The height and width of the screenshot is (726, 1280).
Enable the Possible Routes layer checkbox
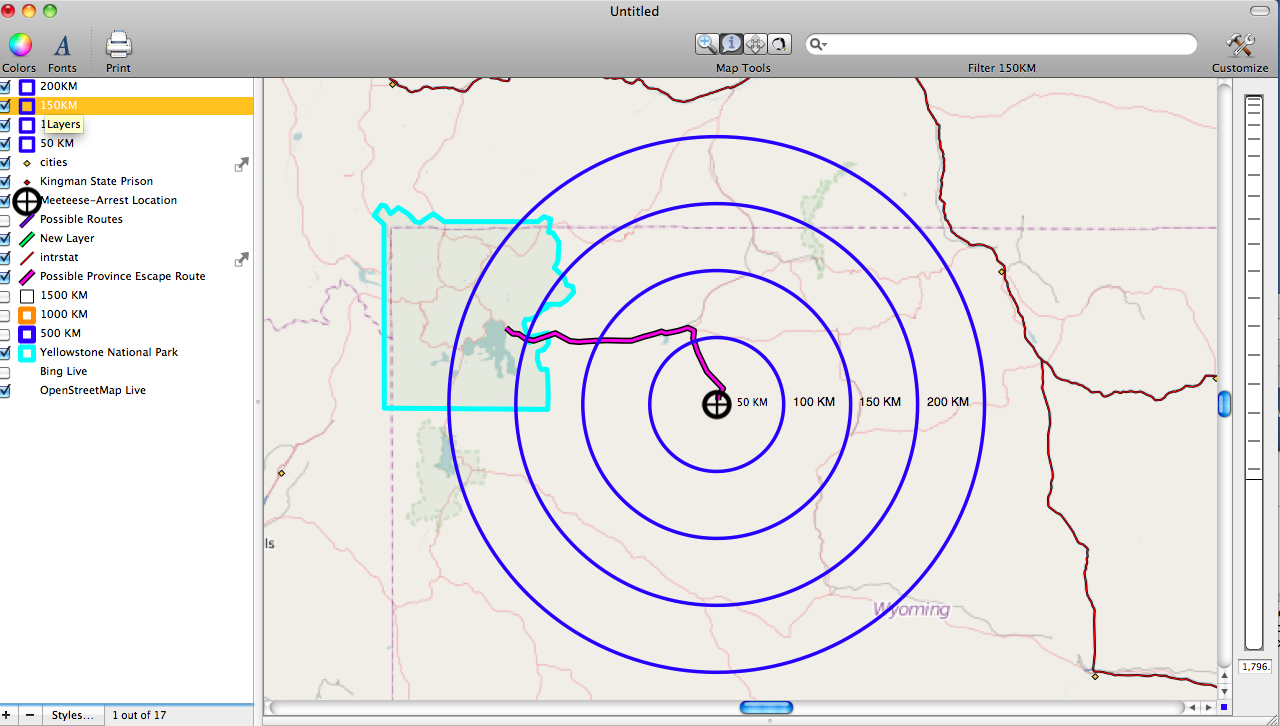click(5, 220)
